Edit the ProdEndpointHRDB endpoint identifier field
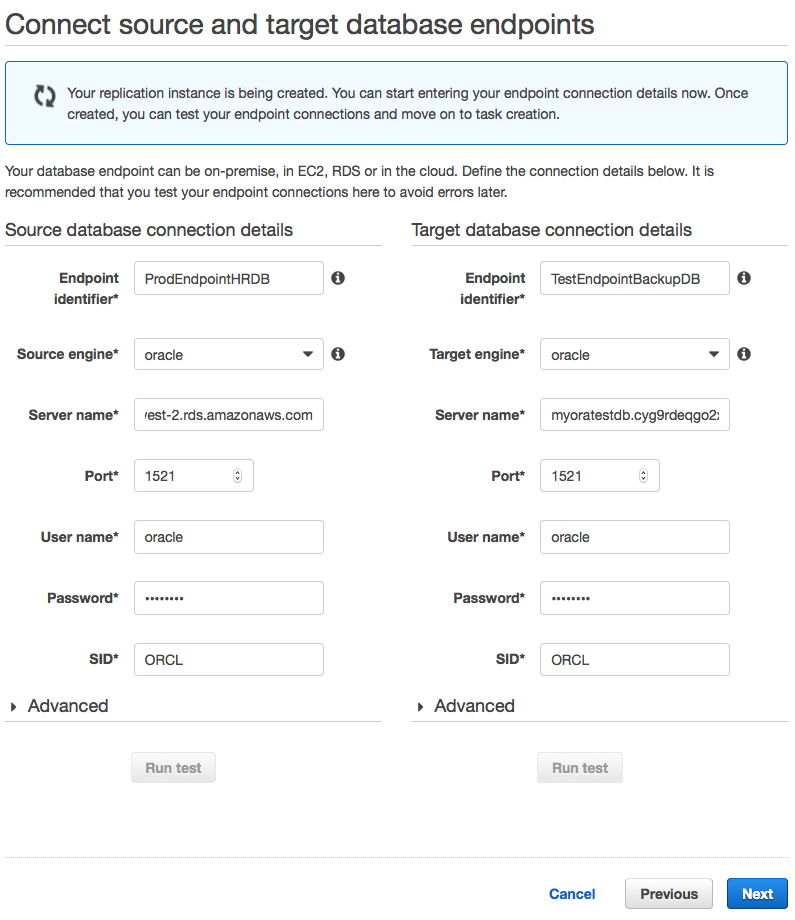This screenshot has height=920, width=795. tap(228, 278)
